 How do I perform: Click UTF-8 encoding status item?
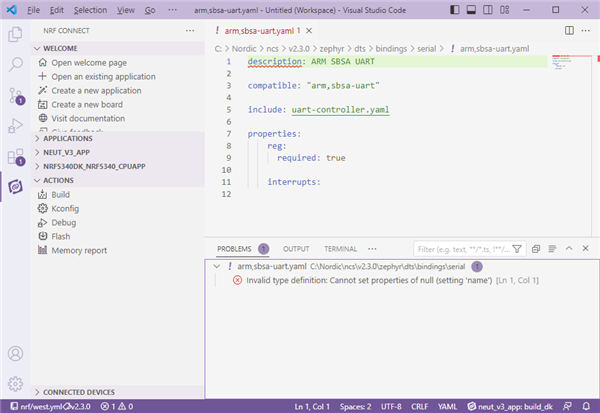click(x=391, y=406)
